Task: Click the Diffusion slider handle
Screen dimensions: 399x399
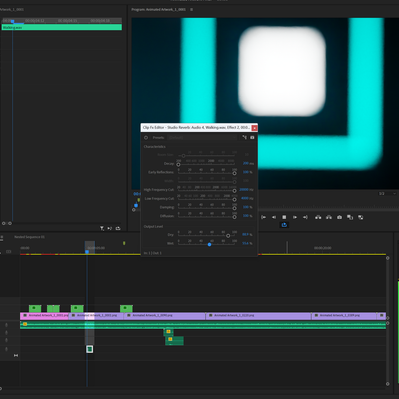Action: pyautogui.click(x=234, y=217)
